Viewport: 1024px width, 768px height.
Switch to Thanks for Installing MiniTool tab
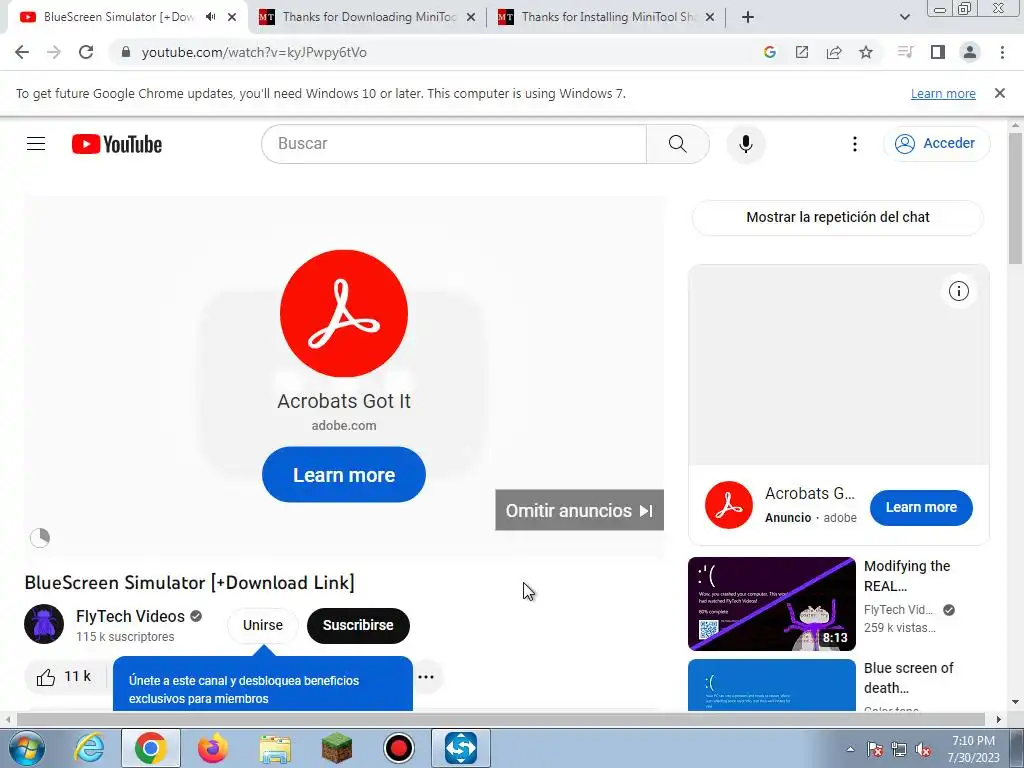click(x=607, y=17)
